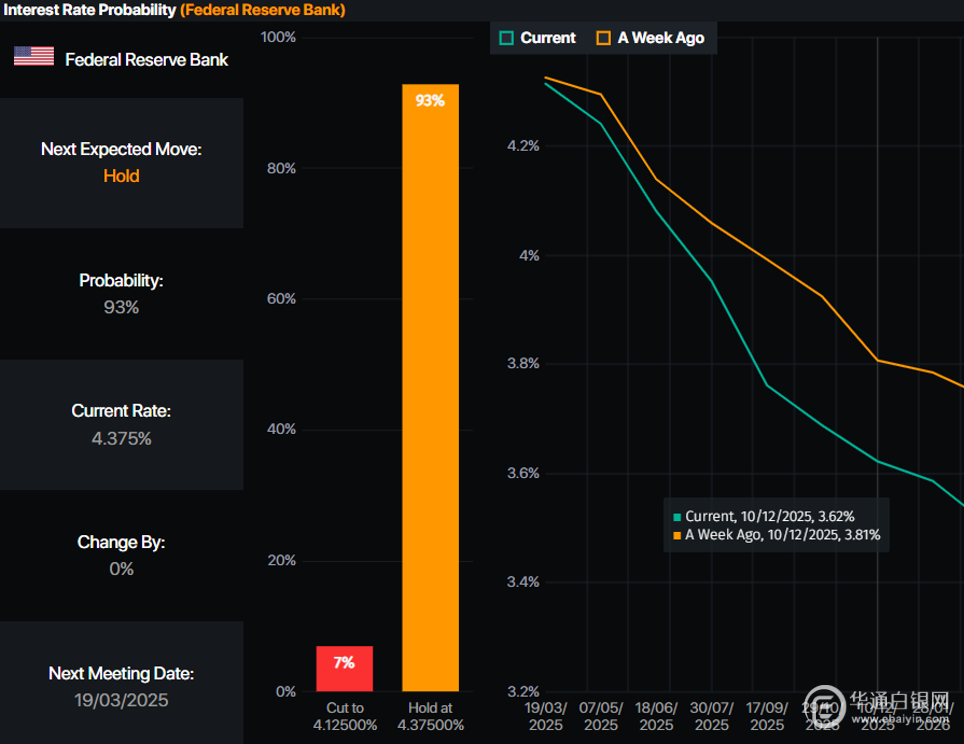The width and height of the screenshot is (964, 744).
Task: Click the 'Probability:' label
Action: coord(121,280)
